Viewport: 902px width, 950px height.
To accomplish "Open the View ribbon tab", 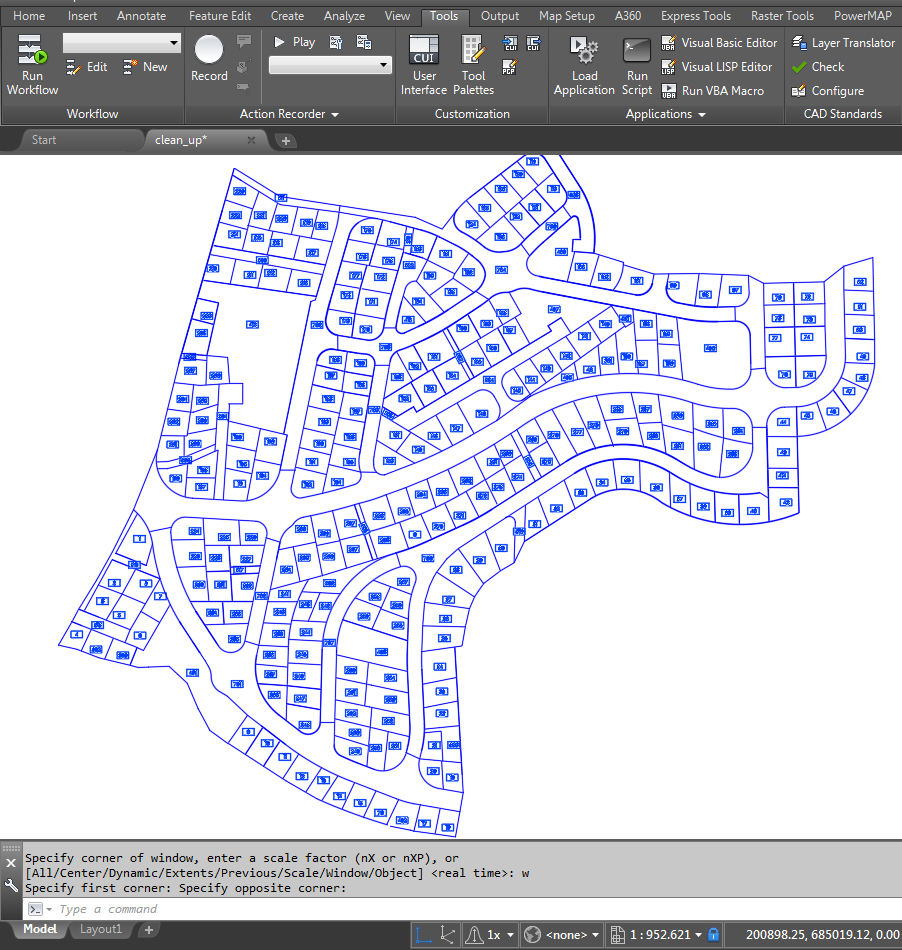I will click(x=397, y=16).
